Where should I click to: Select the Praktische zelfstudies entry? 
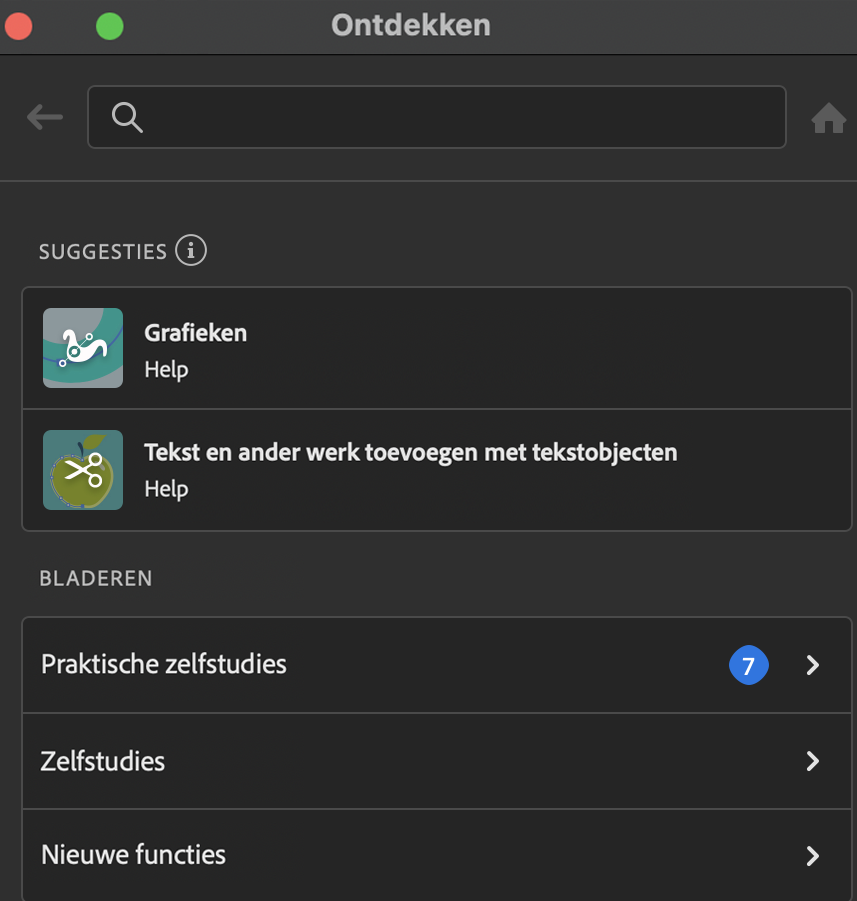coord(164,664)
